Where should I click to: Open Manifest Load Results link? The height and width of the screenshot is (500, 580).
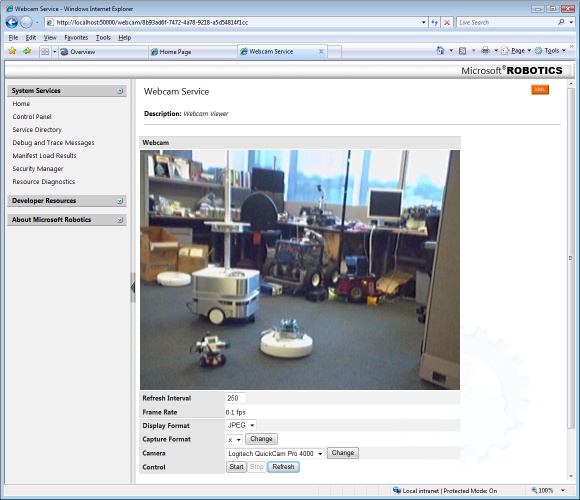click(44, 156)
